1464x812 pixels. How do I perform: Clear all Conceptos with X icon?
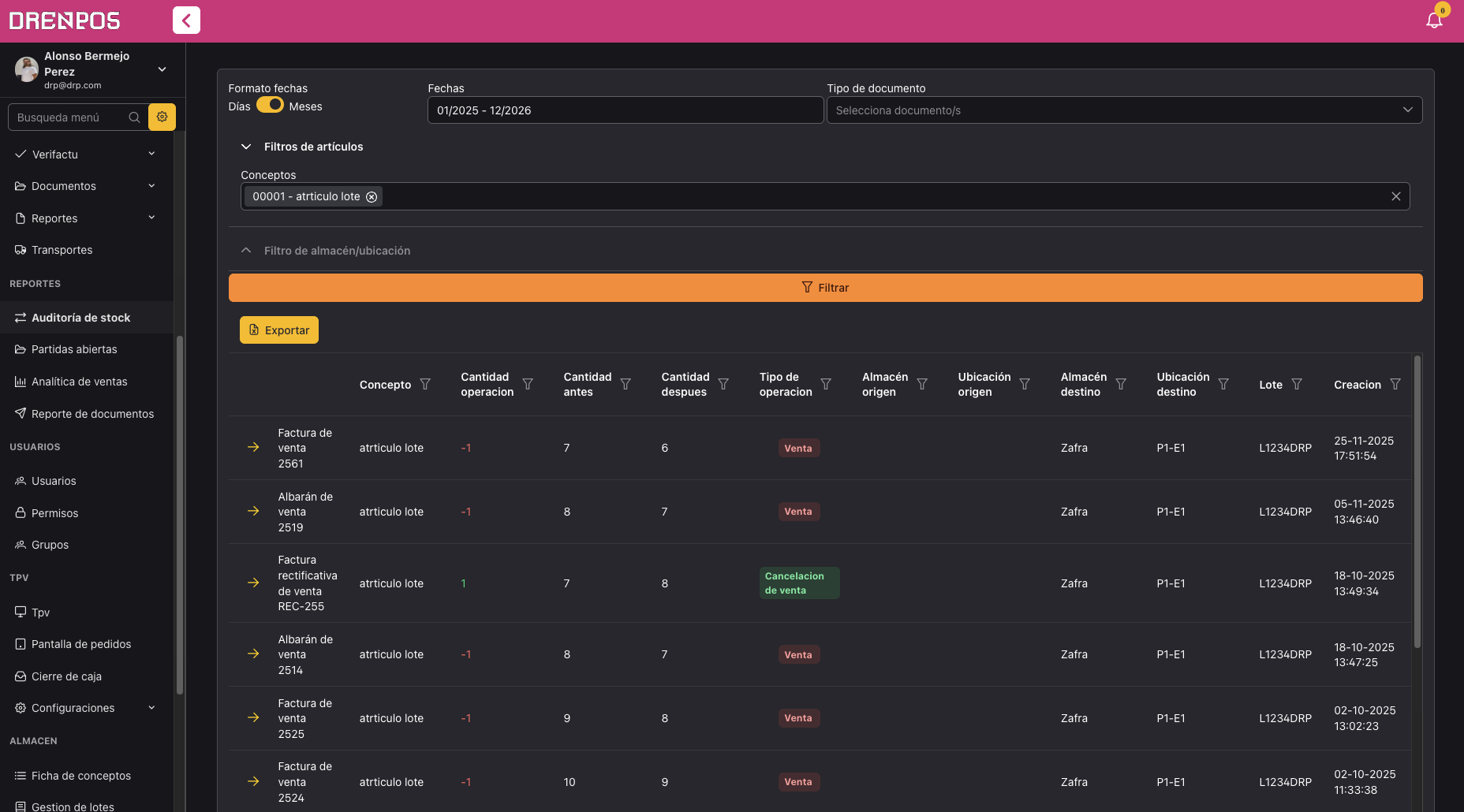[1395, 196]
